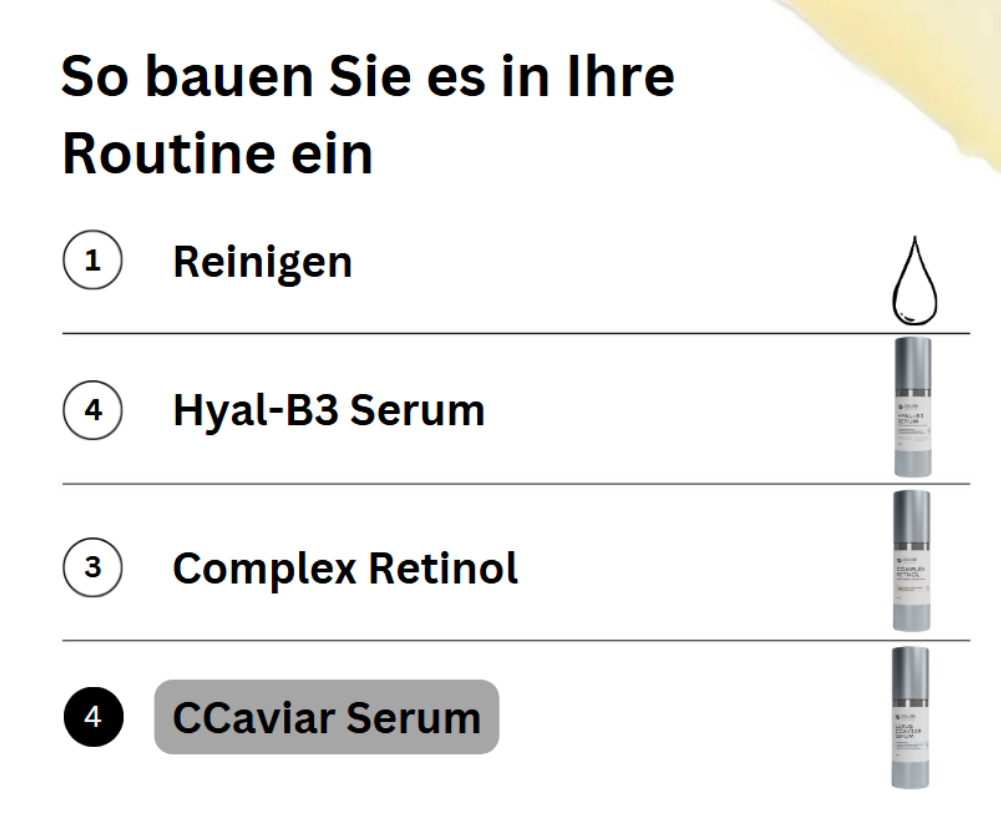Click the numbered circle beside Hyal-B3 Serum

[93, 410]
